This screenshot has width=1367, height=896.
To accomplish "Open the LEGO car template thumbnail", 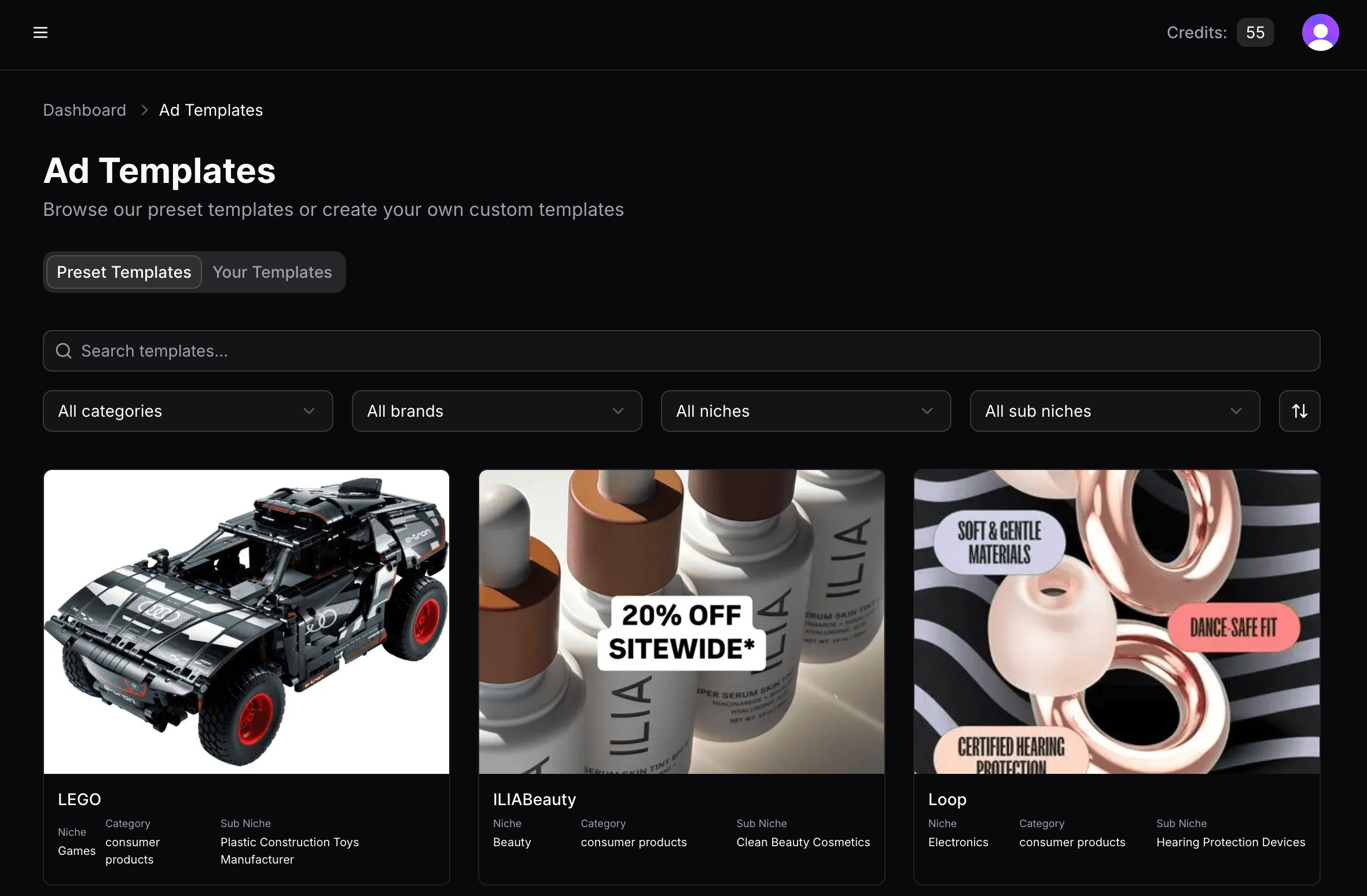I will point(247,622).
